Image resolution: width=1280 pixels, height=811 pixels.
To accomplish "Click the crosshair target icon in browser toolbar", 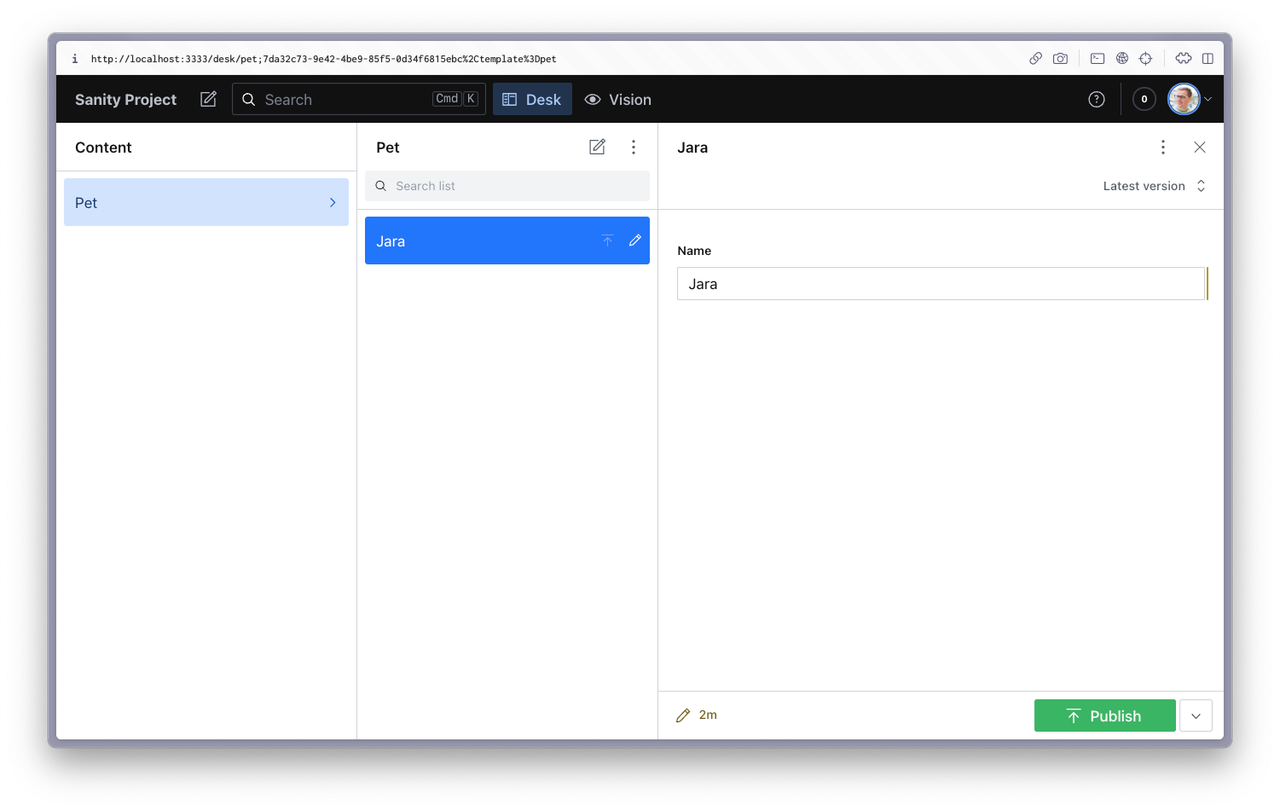I will (1146, 59).
